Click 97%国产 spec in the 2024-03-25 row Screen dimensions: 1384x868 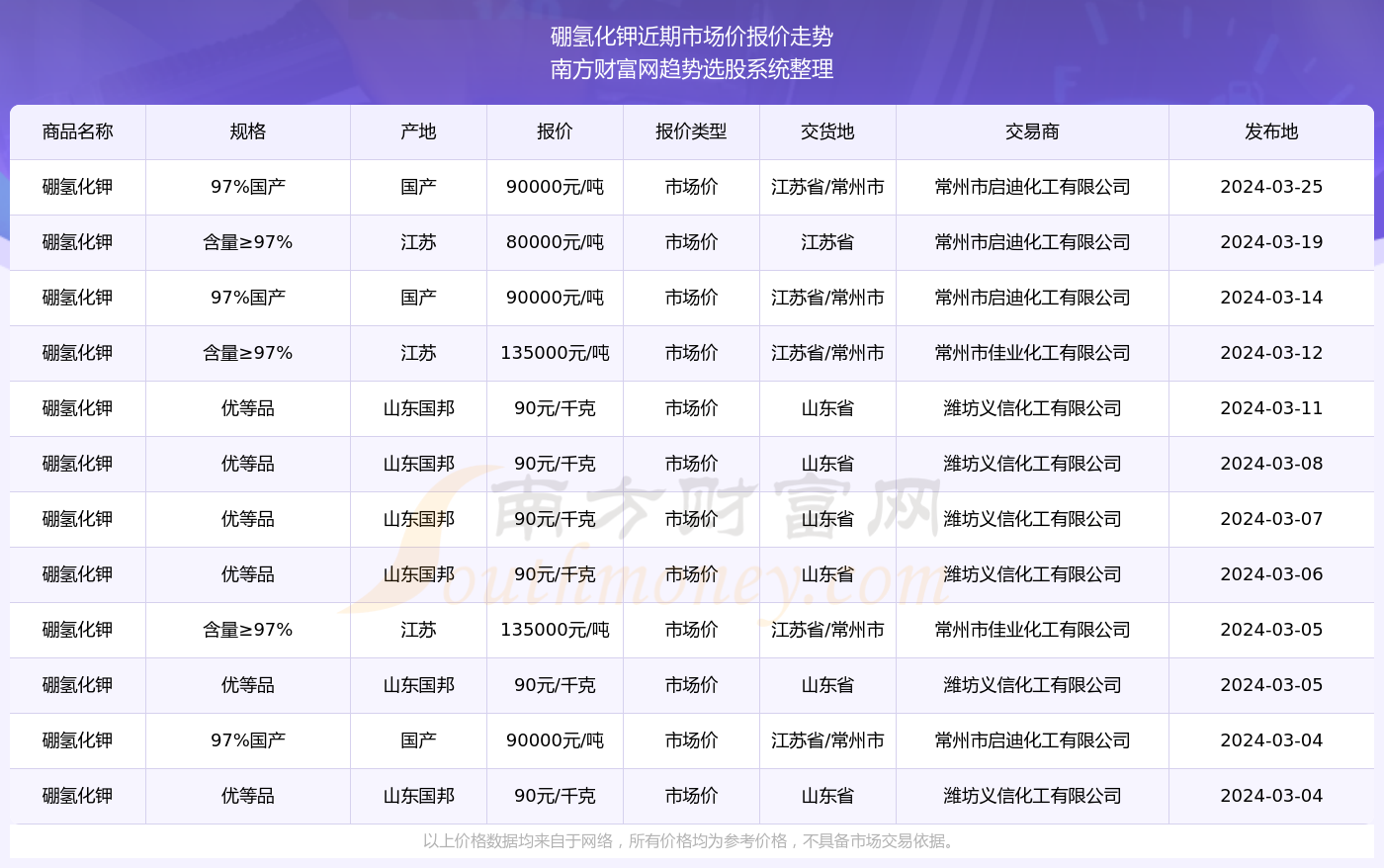[248, 187]
